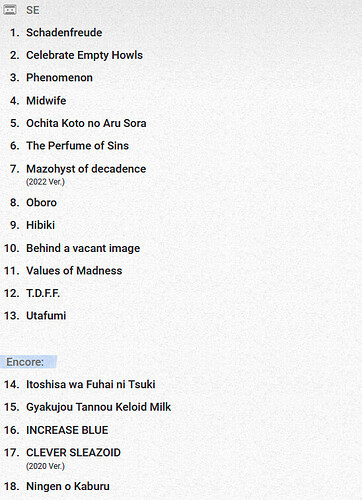Open Ningen o Kaburu track
This screenshot has height=500, width=362.
(68, 486)
